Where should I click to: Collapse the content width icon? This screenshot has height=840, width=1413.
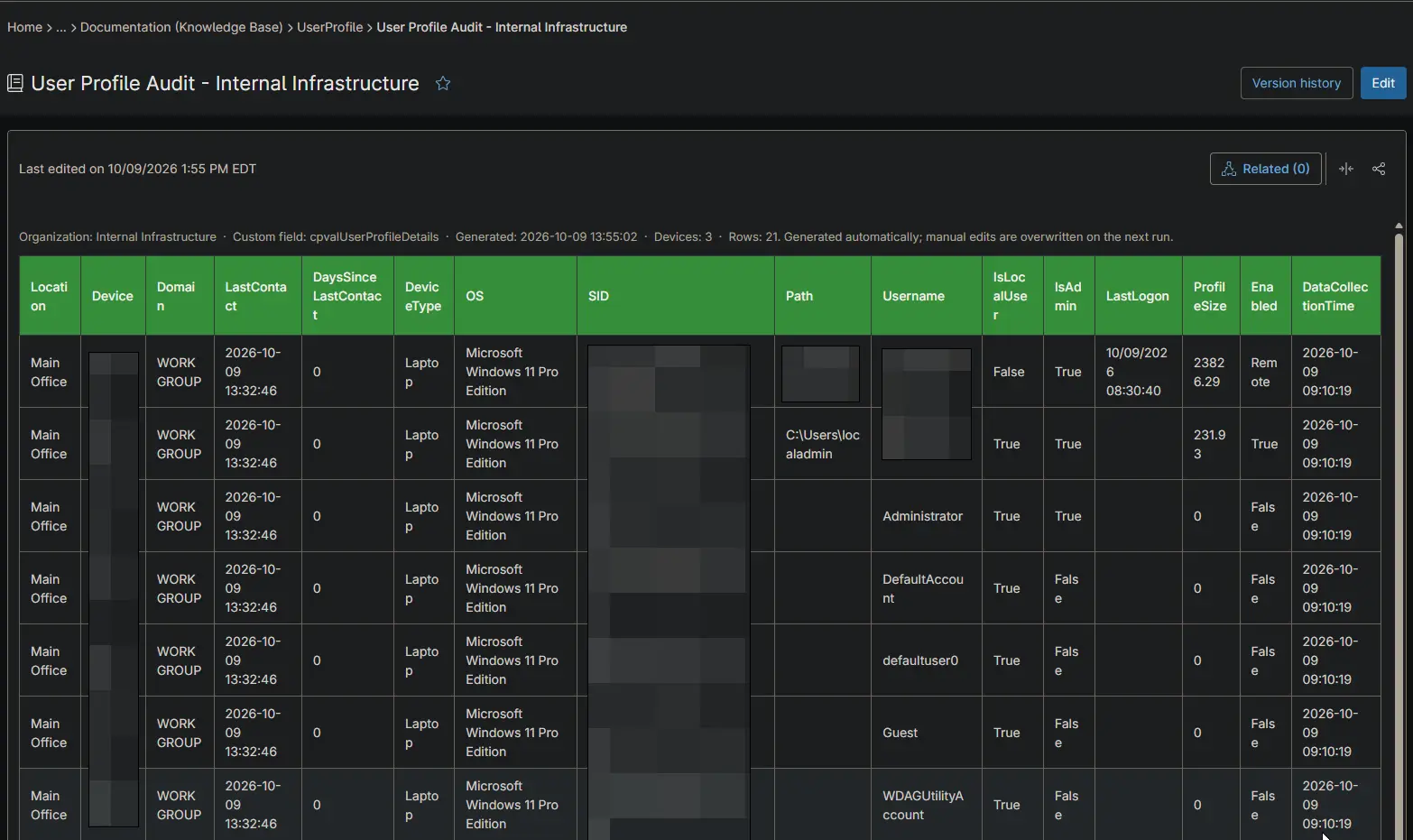point(1346,169)
